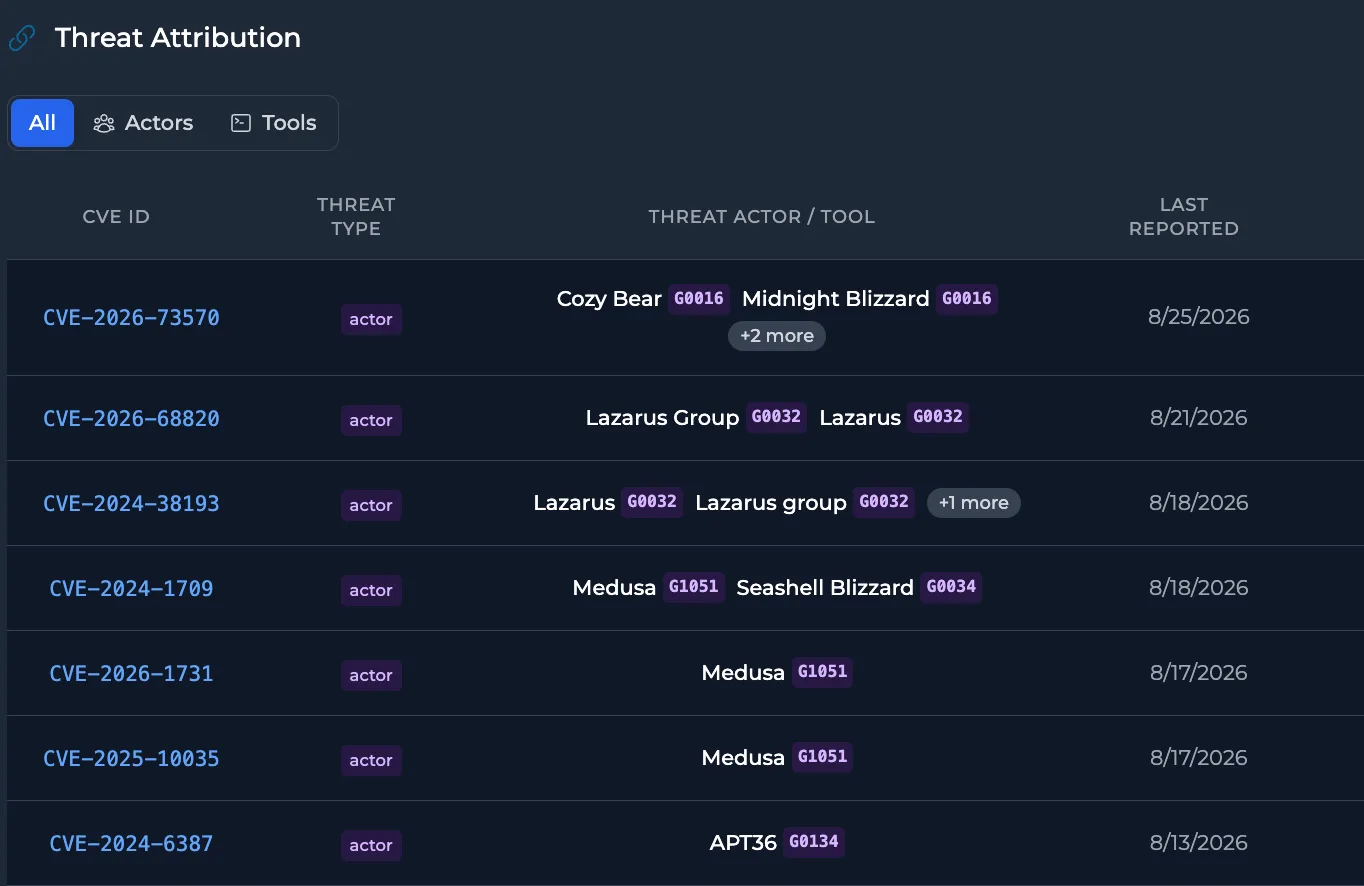Click G1051 tag in CVE-2024-1709 row
Image resolution: width=1364 pixels, height=886 pixels.
[694, 587]
